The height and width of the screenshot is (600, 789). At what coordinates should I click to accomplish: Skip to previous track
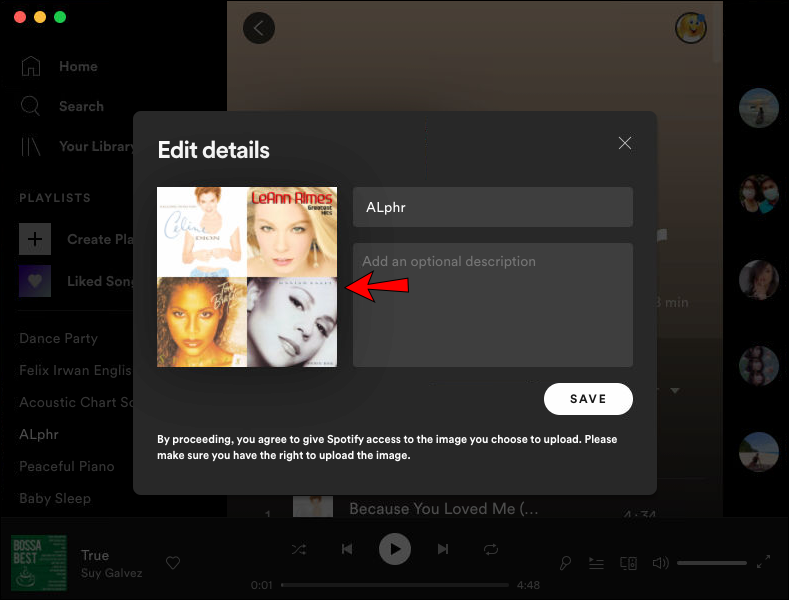pyautogui.click(x=347, y=549)
